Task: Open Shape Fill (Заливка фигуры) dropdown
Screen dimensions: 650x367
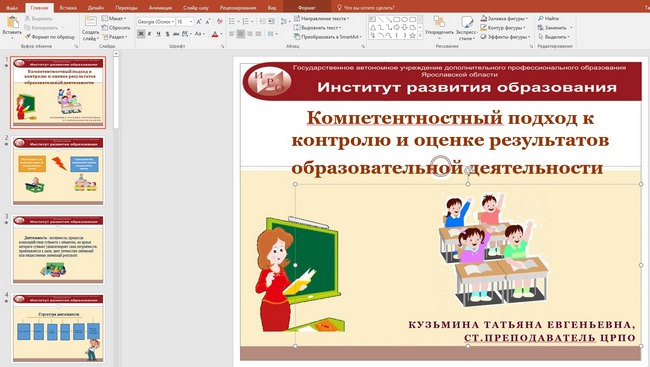Action: tap(504, 19)
